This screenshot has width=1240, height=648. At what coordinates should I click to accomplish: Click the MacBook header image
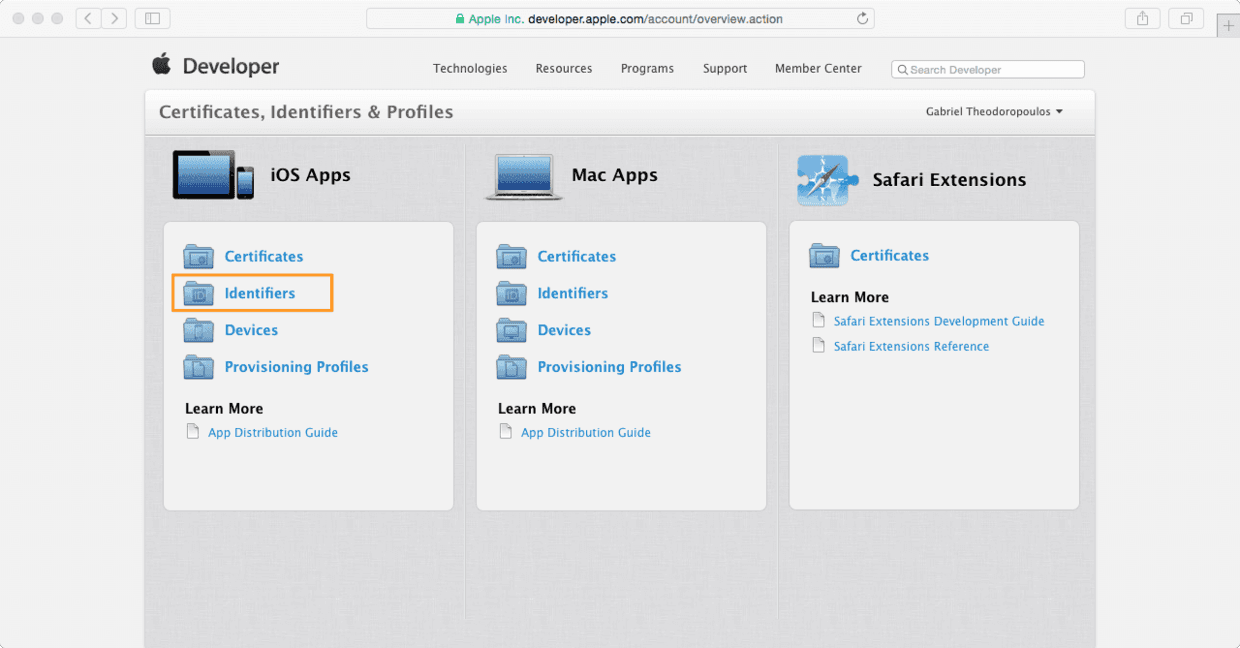(x=524, y=177)
